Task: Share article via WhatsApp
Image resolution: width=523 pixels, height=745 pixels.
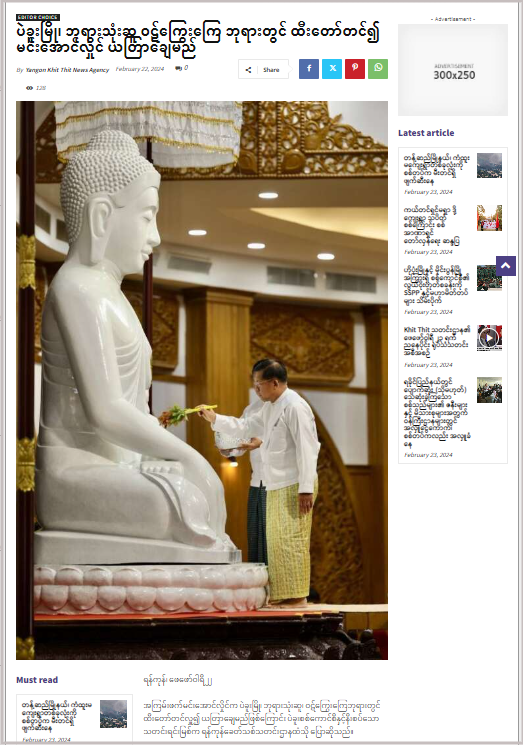Action: [x=378, y=68]
